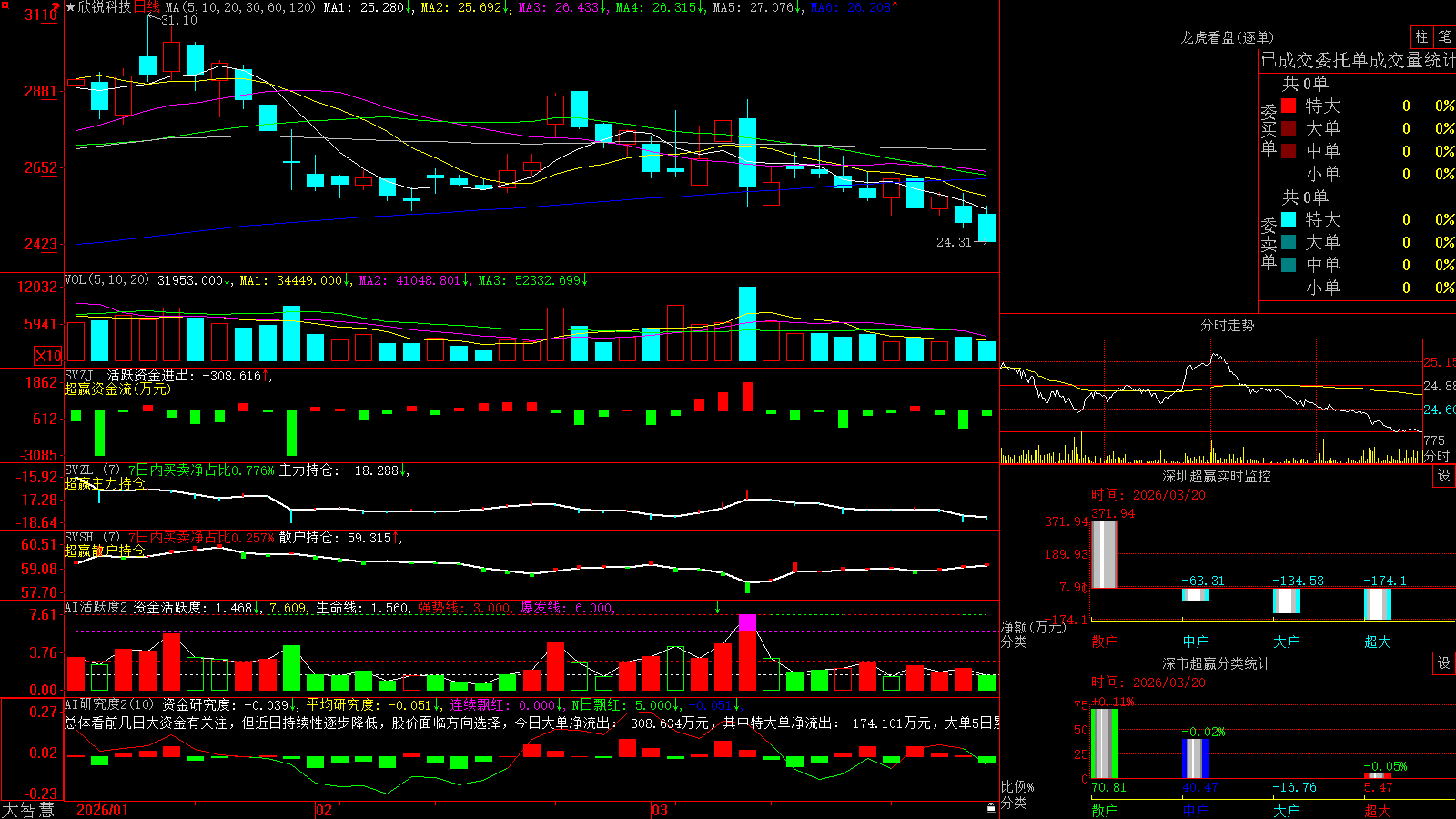Image resolution: width=1456 pixels, height=819 pixels.
Task: Open 设 settings for 深圳超赢实时监控
Action: [x=1444, y=476]
